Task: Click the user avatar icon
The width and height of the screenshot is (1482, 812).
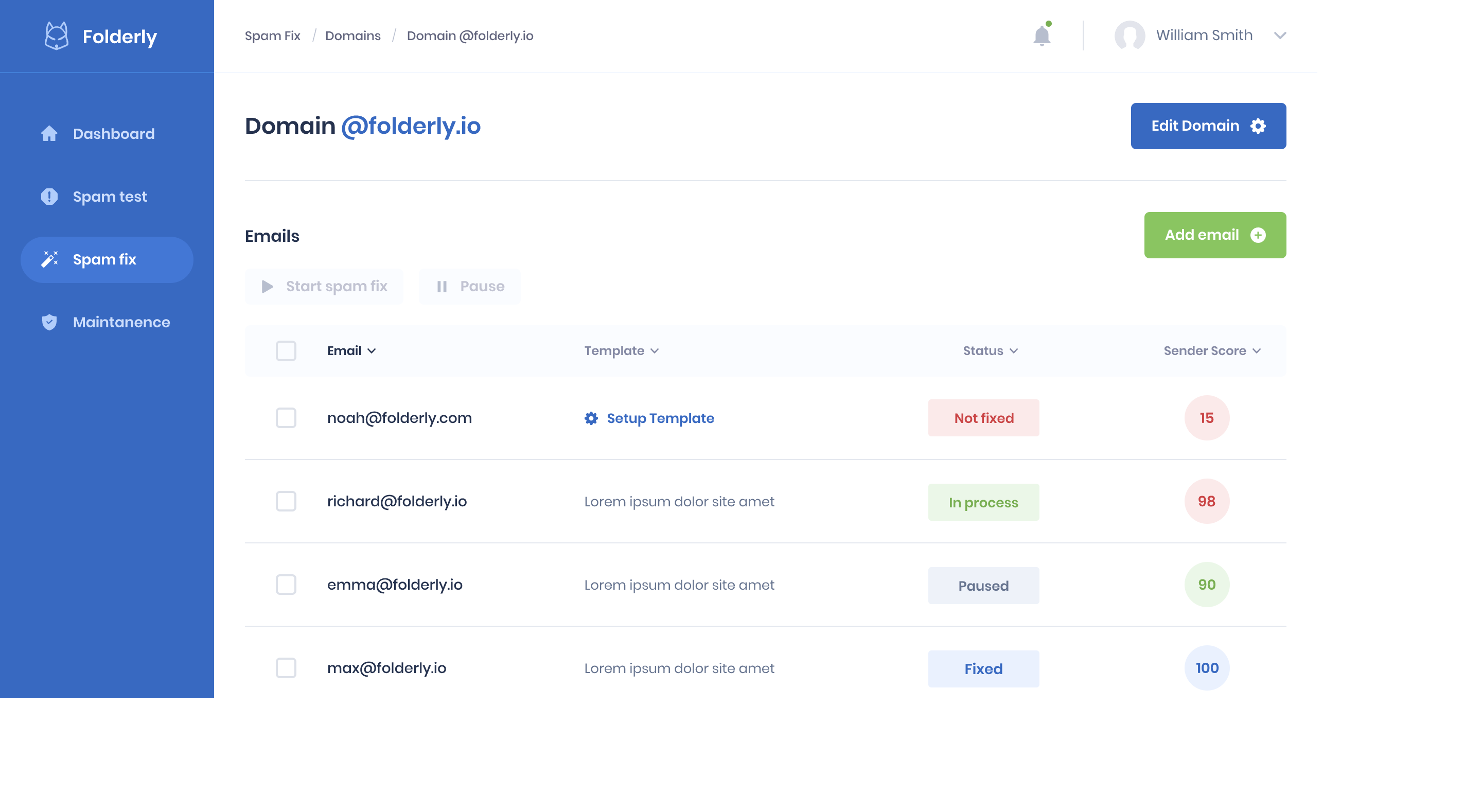Action: pos(1129,36)
